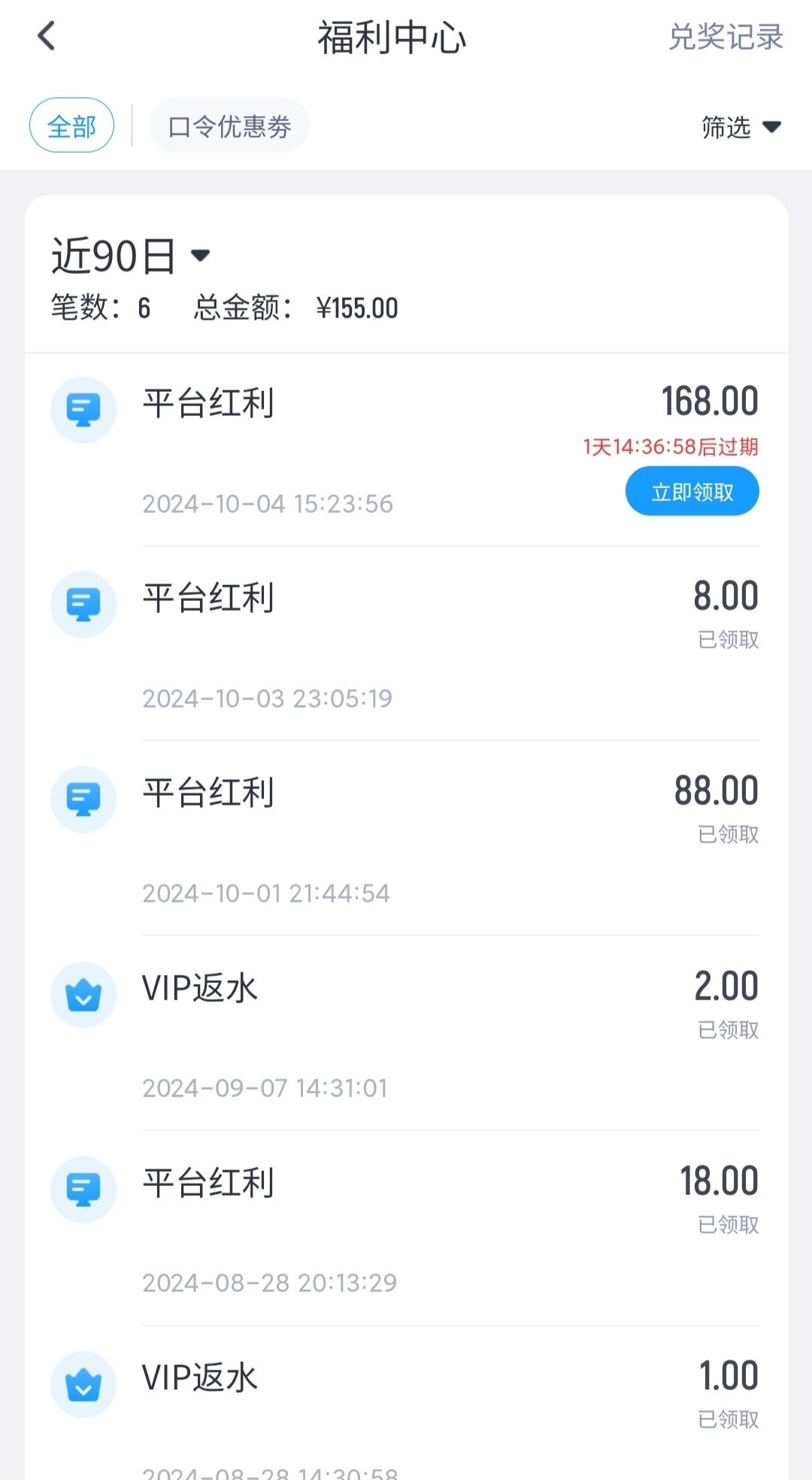Open the 兑奖记录 link
The image size is (812, 1480).
click(726, 37)
